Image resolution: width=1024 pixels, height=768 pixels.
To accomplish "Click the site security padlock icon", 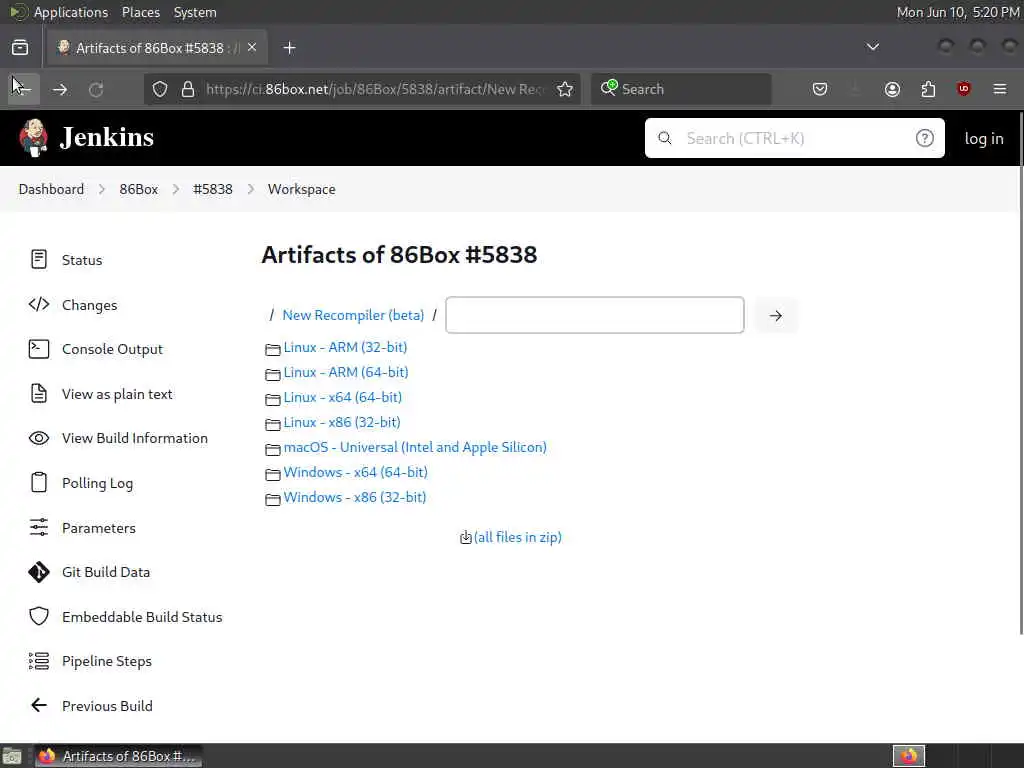I will [x=188, y=89].
